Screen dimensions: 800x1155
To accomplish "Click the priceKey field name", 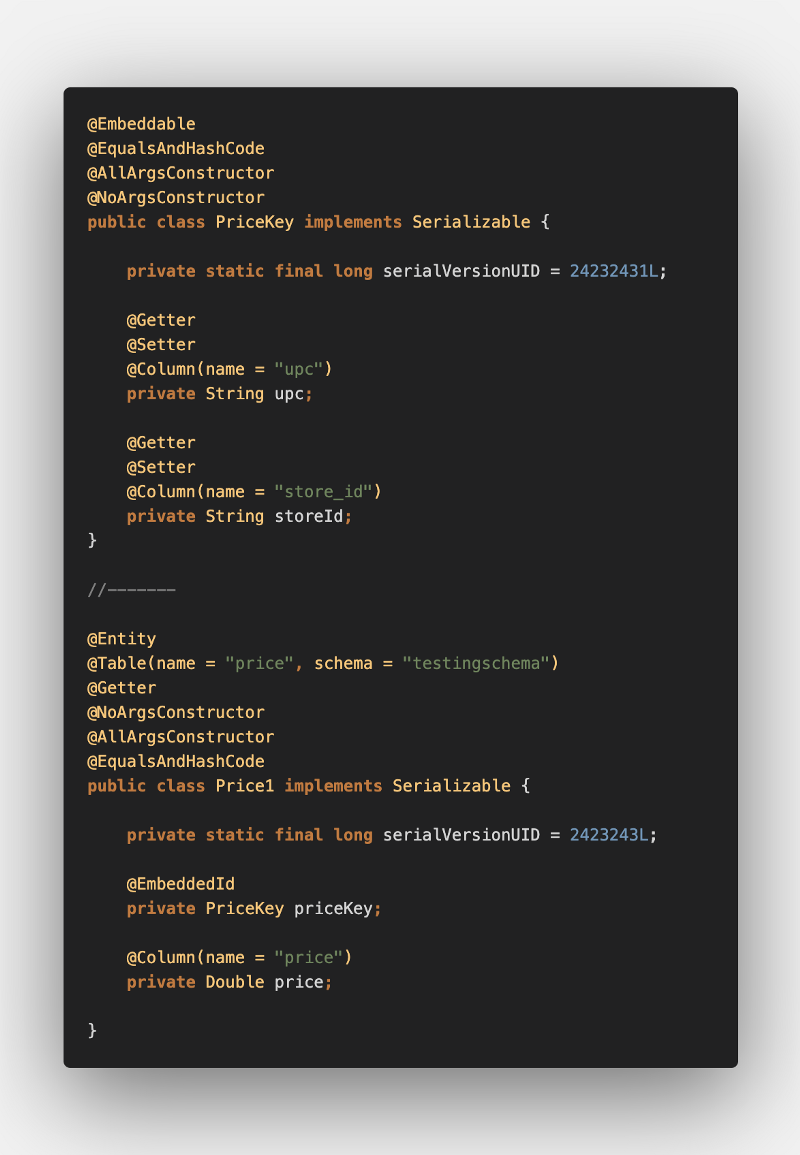I will pyautogui.click(x=333, y=908).
